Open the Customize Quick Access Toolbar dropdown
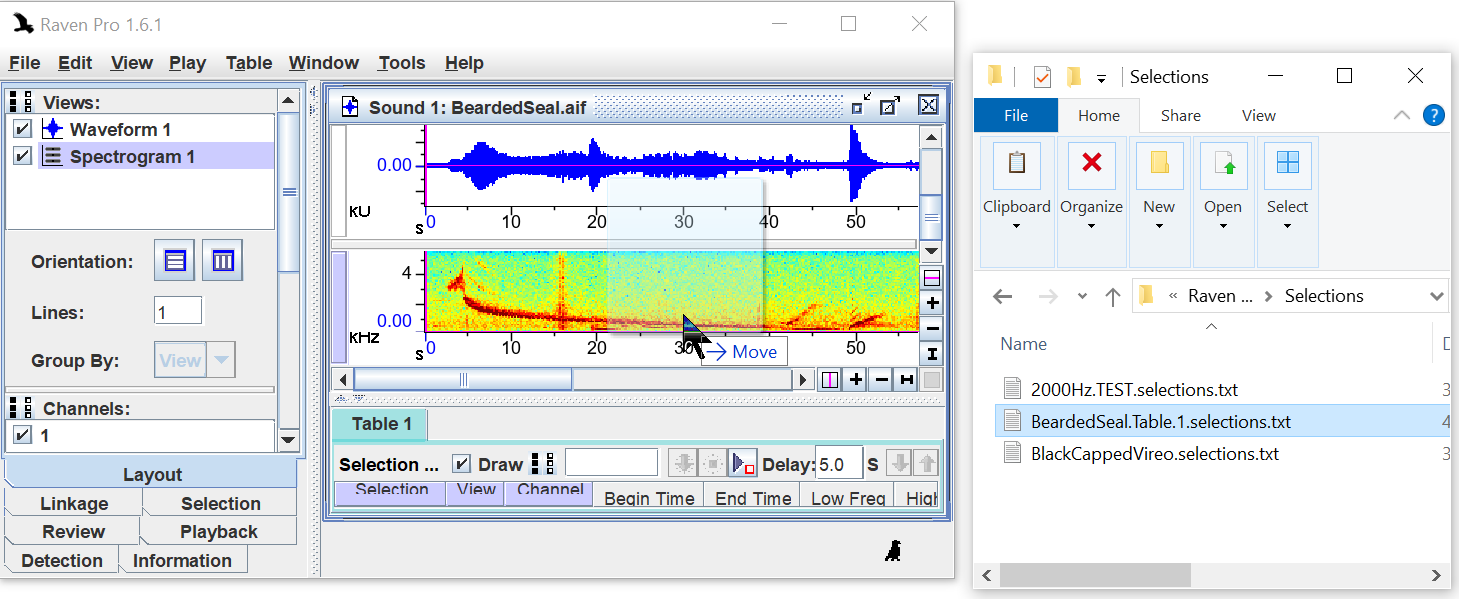This screenshot has width=1459, height=599. click(x=1101, y=78)
